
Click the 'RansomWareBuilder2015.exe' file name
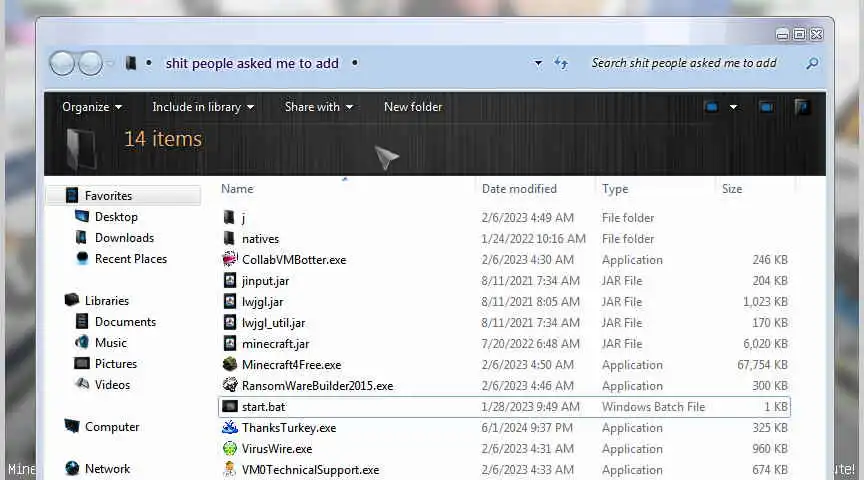tap(317, 386)
